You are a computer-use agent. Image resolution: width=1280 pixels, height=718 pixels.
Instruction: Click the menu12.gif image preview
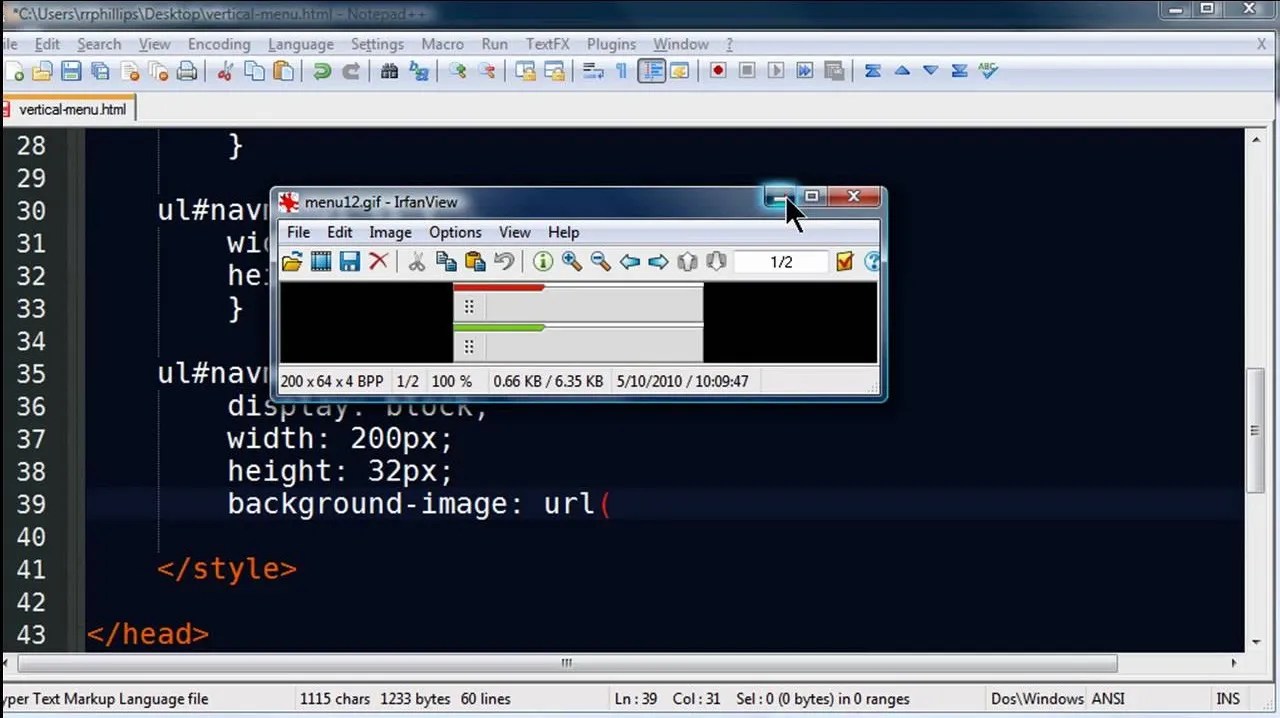coord(578,322)
